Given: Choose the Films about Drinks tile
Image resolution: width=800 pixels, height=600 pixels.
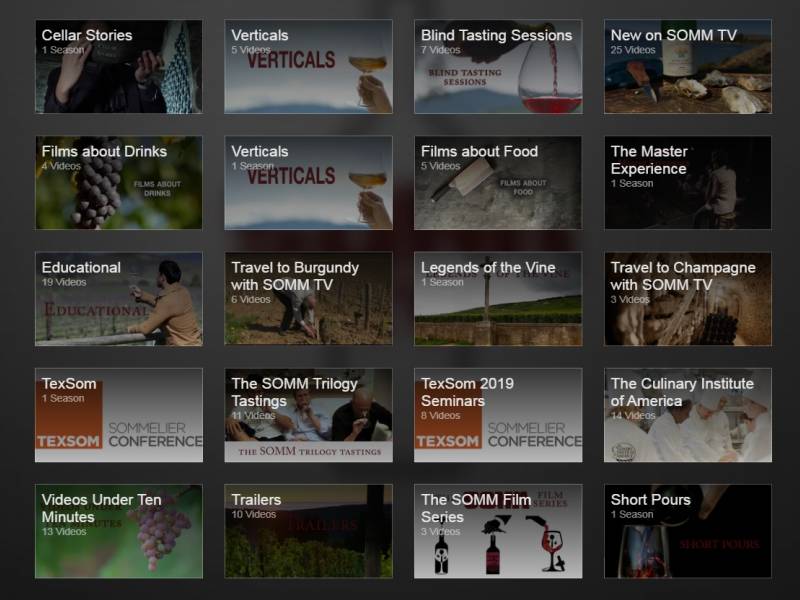Looking at the screenshot, I should coord(118,183).
